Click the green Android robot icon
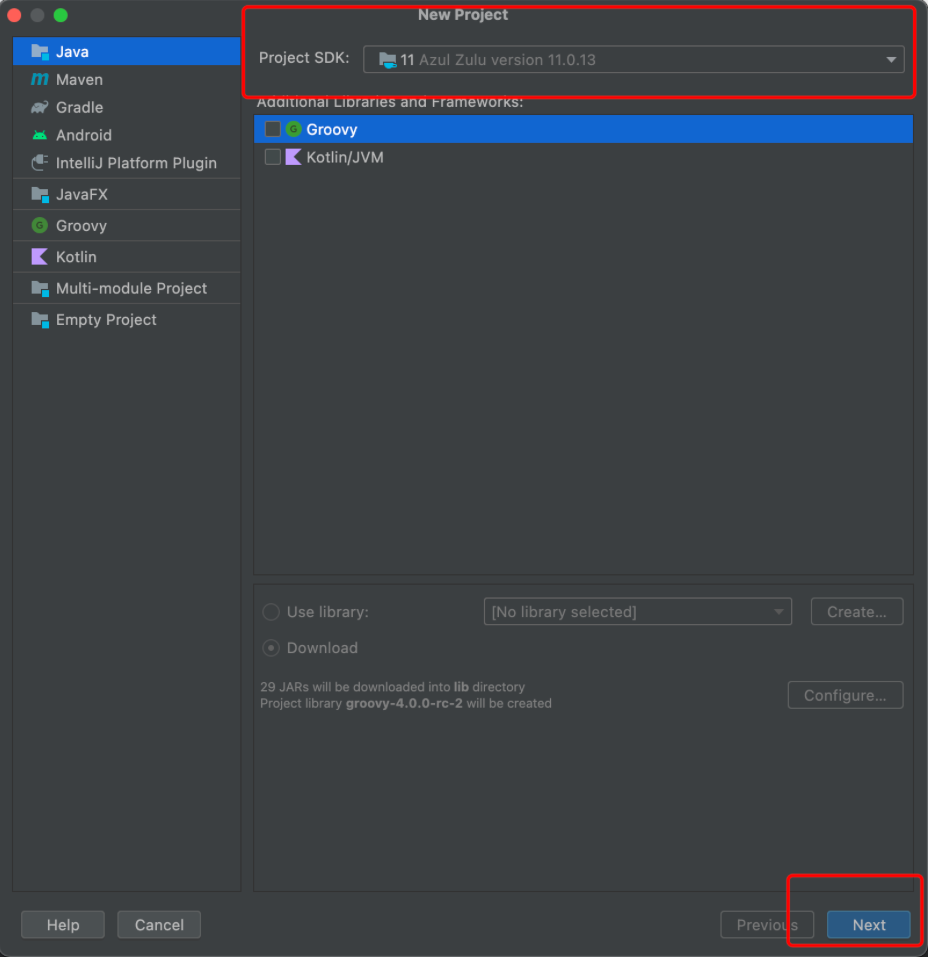 [x=40, y=135]
